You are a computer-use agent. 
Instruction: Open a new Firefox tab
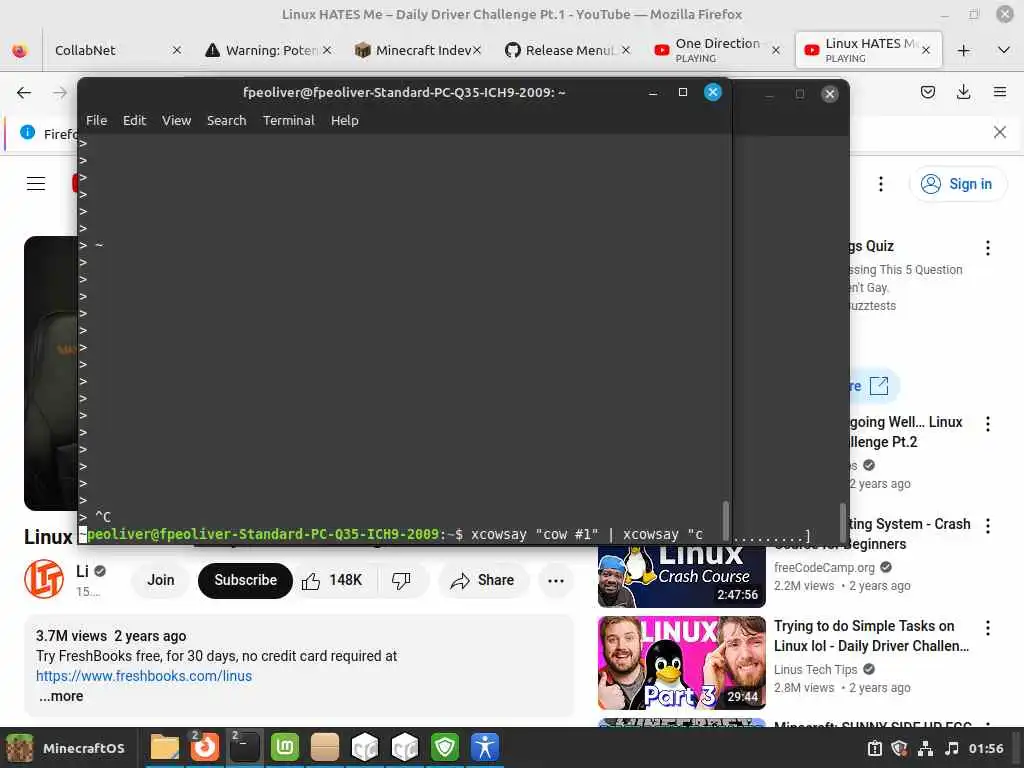point(963,50)
